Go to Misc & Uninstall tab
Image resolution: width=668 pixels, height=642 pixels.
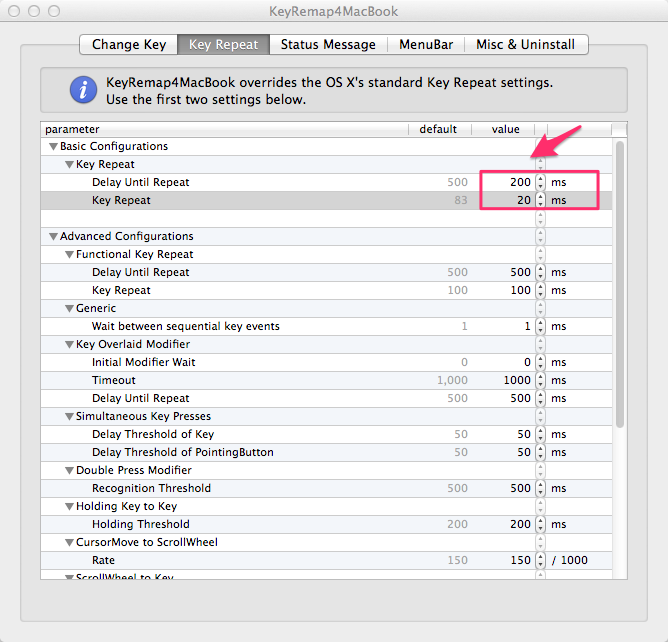[526, 44]
